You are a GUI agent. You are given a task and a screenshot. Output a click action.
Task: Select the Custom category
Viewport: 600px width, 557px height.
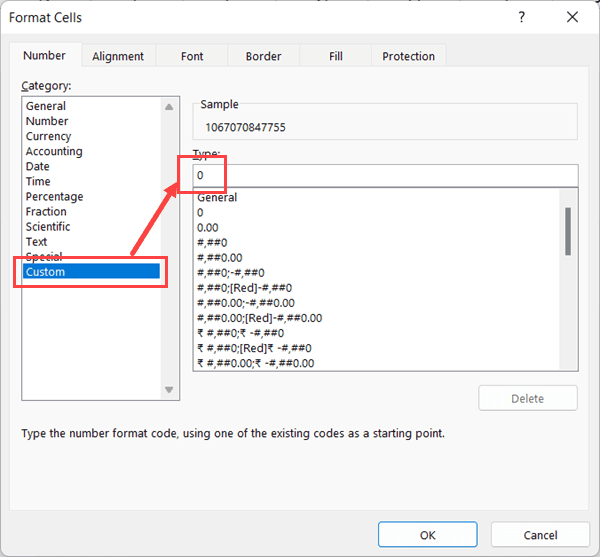coord(46,272)
